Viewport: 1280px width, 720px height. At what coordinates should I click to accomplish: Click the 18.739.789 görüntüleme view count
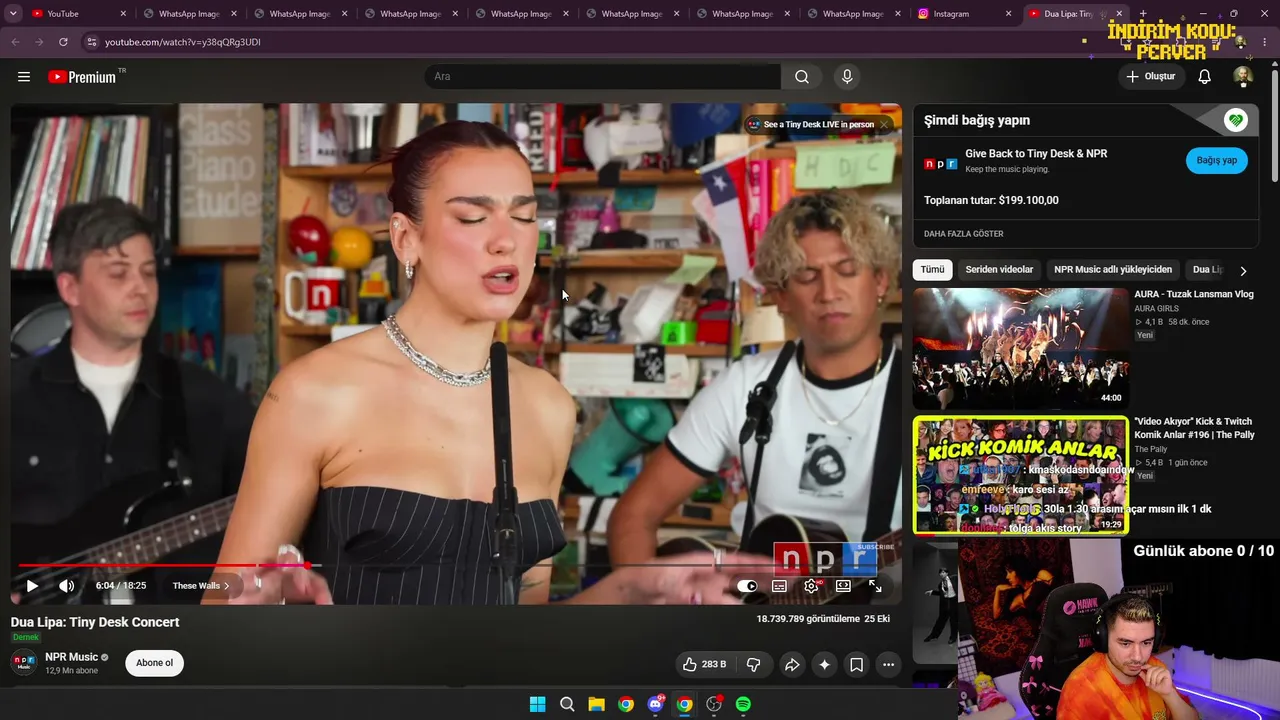[808, 619]
